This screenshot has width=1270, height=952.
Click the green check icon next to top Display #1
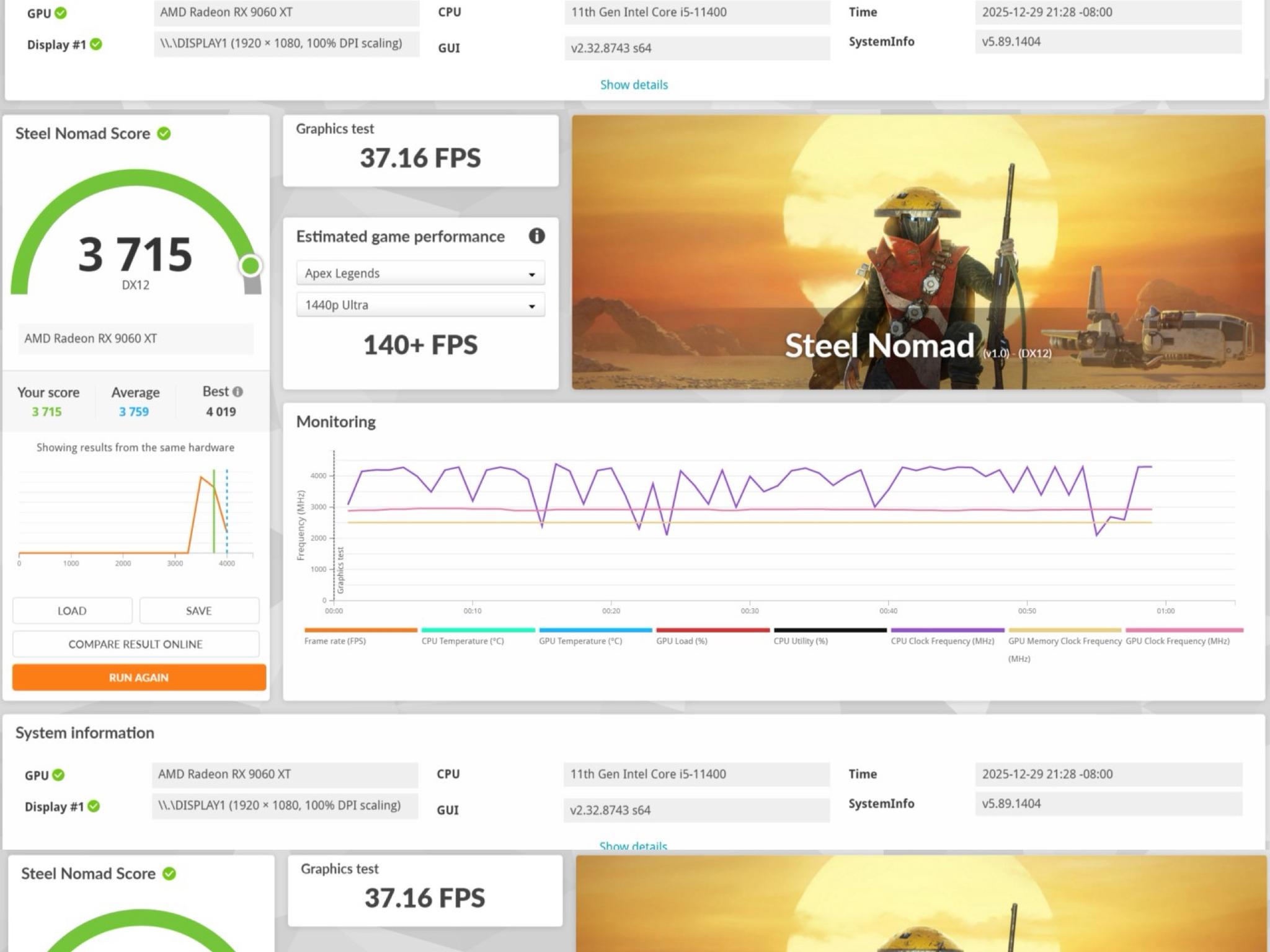tap(96, 45)
